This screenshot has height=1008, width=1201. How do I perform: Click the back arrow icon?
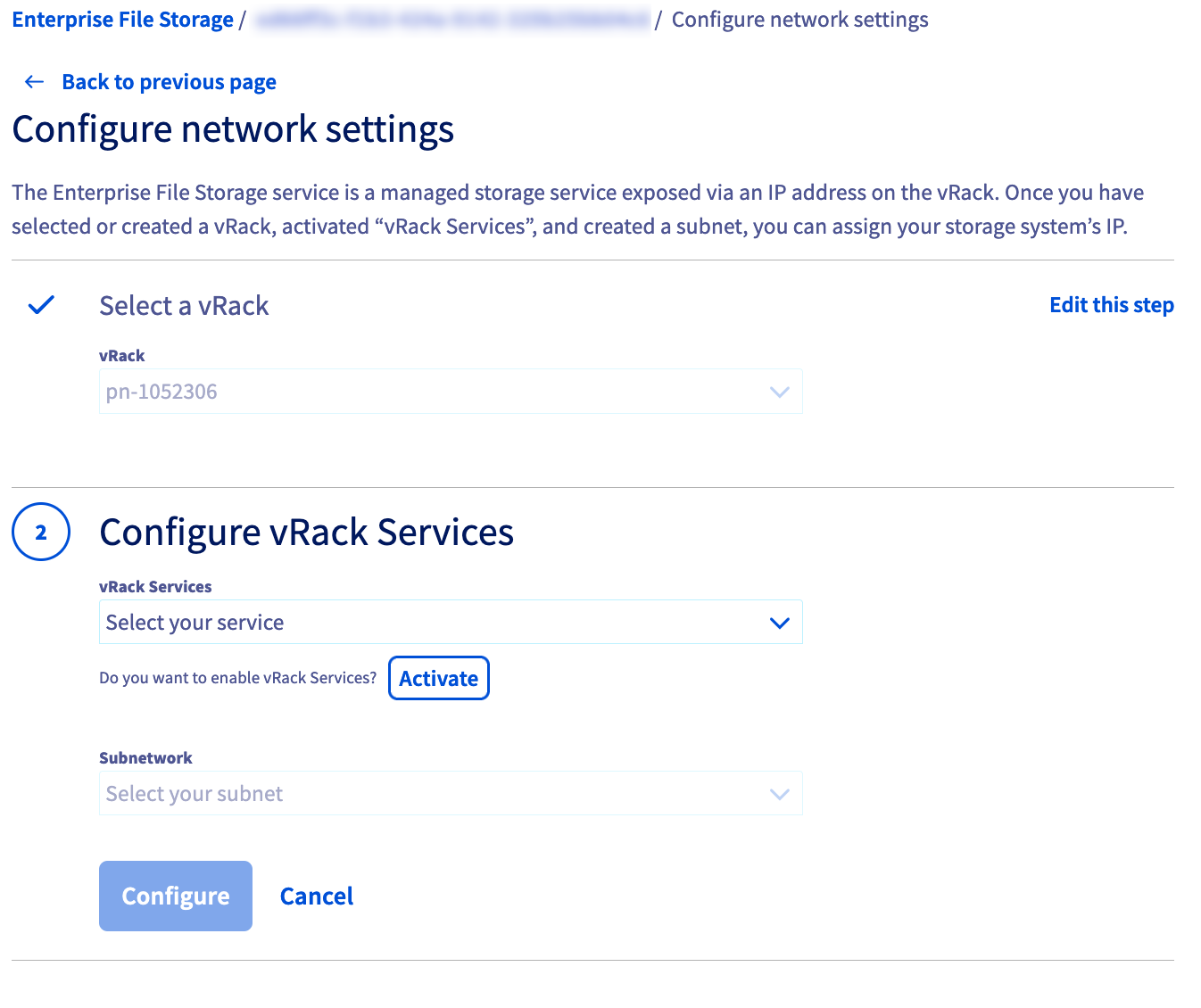pyautogui.click(x=33, y=81)
